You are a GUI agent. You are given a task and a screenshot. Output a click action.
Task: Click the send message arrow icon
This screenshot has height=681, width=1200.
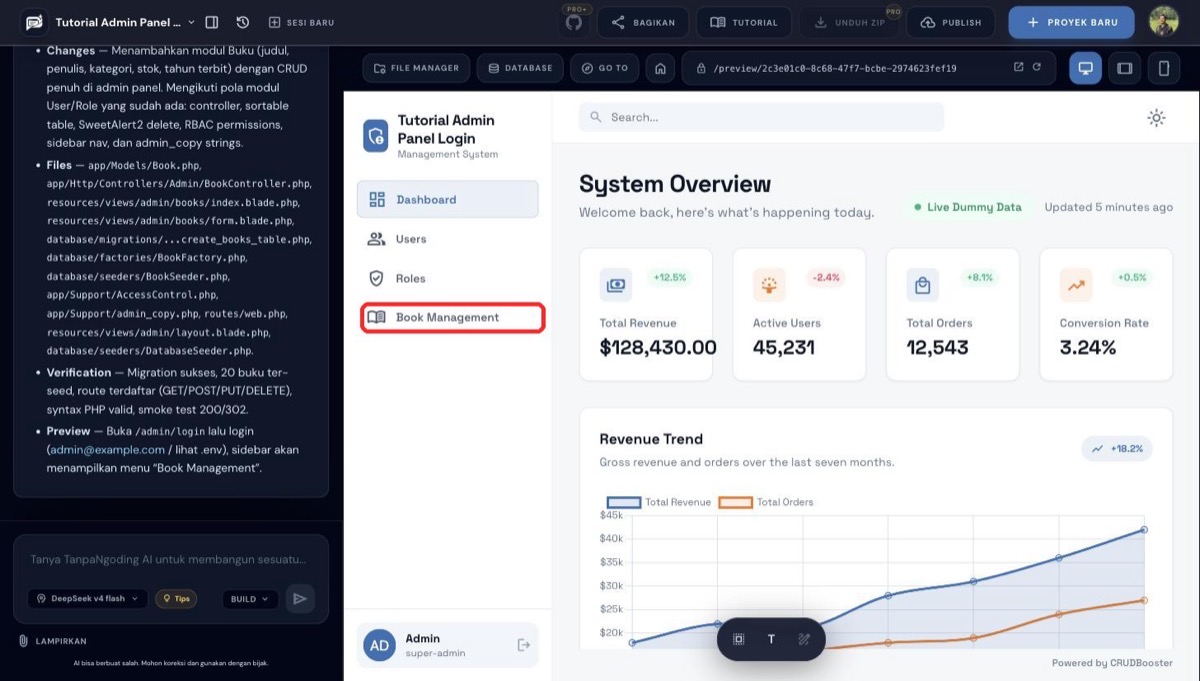[299, 599]
